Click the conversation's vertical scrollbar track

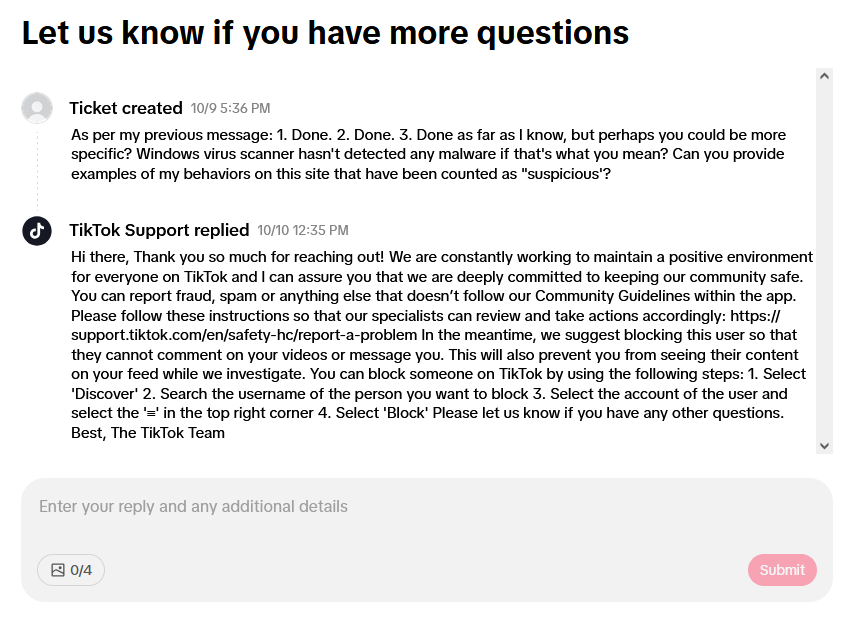point(824,260)
